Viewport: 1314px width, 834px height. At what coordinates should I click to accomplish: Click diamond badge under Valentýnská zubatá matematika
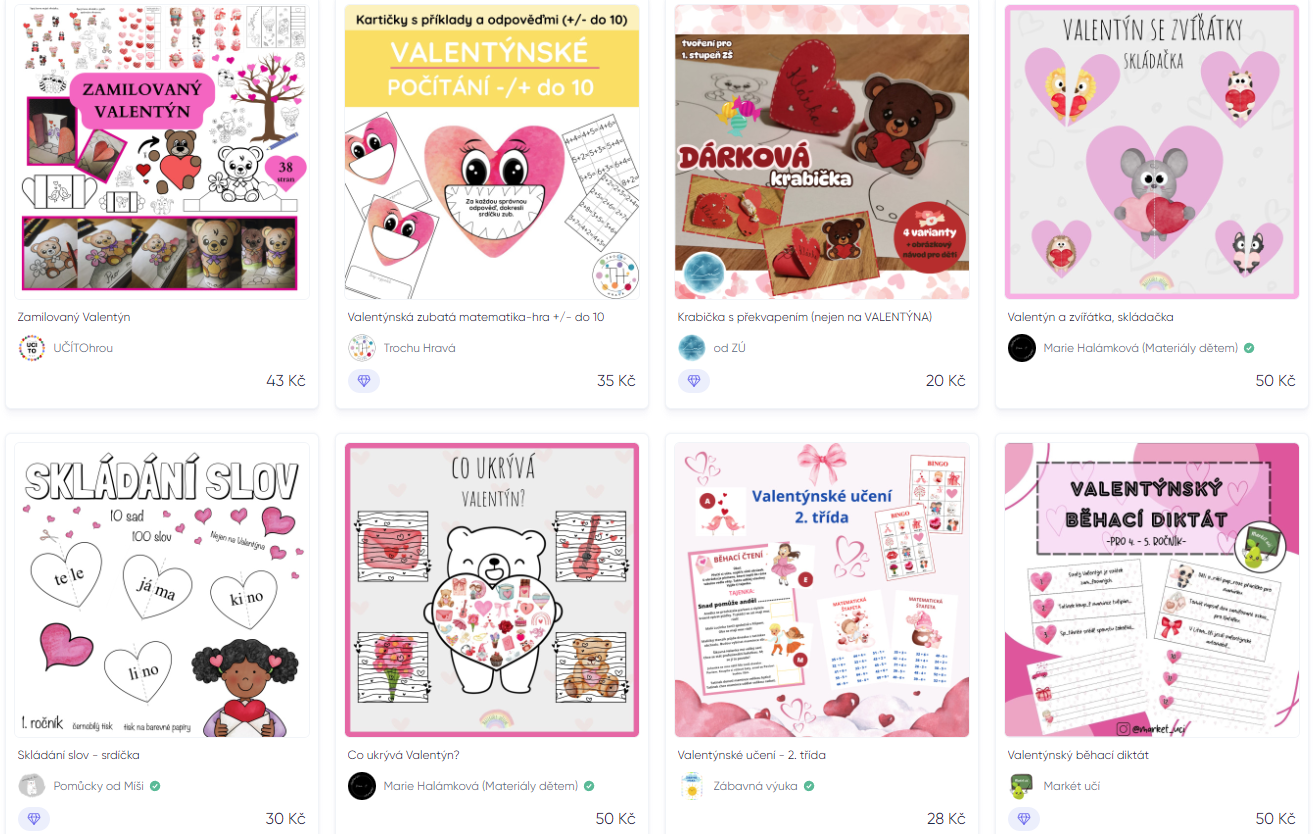[x=364, y=381]
